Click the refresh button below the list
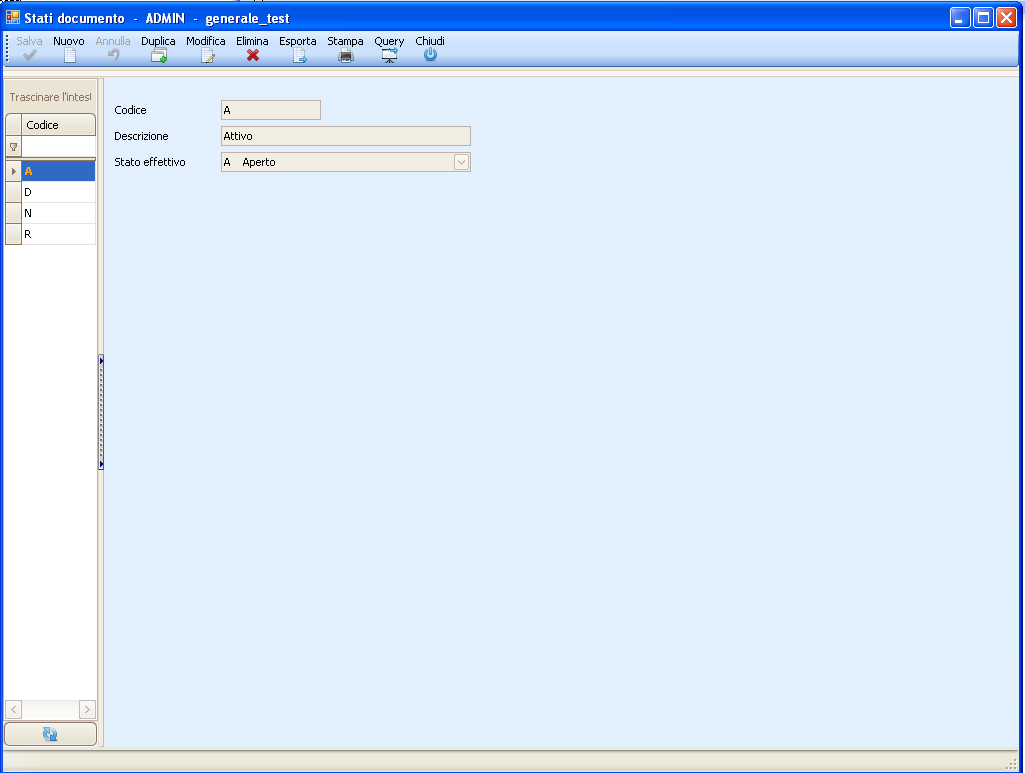 point(50,734)
